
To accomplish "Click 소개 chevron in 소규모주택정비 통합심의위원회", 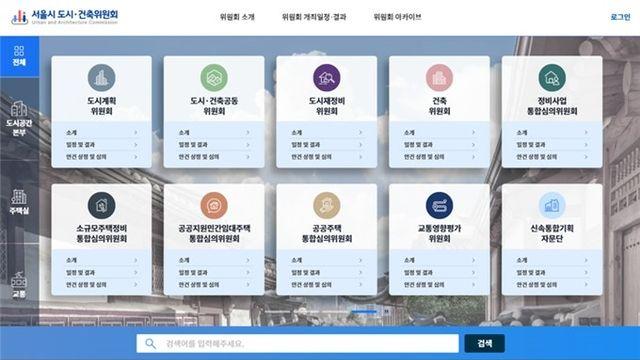I will pos(136,260).
